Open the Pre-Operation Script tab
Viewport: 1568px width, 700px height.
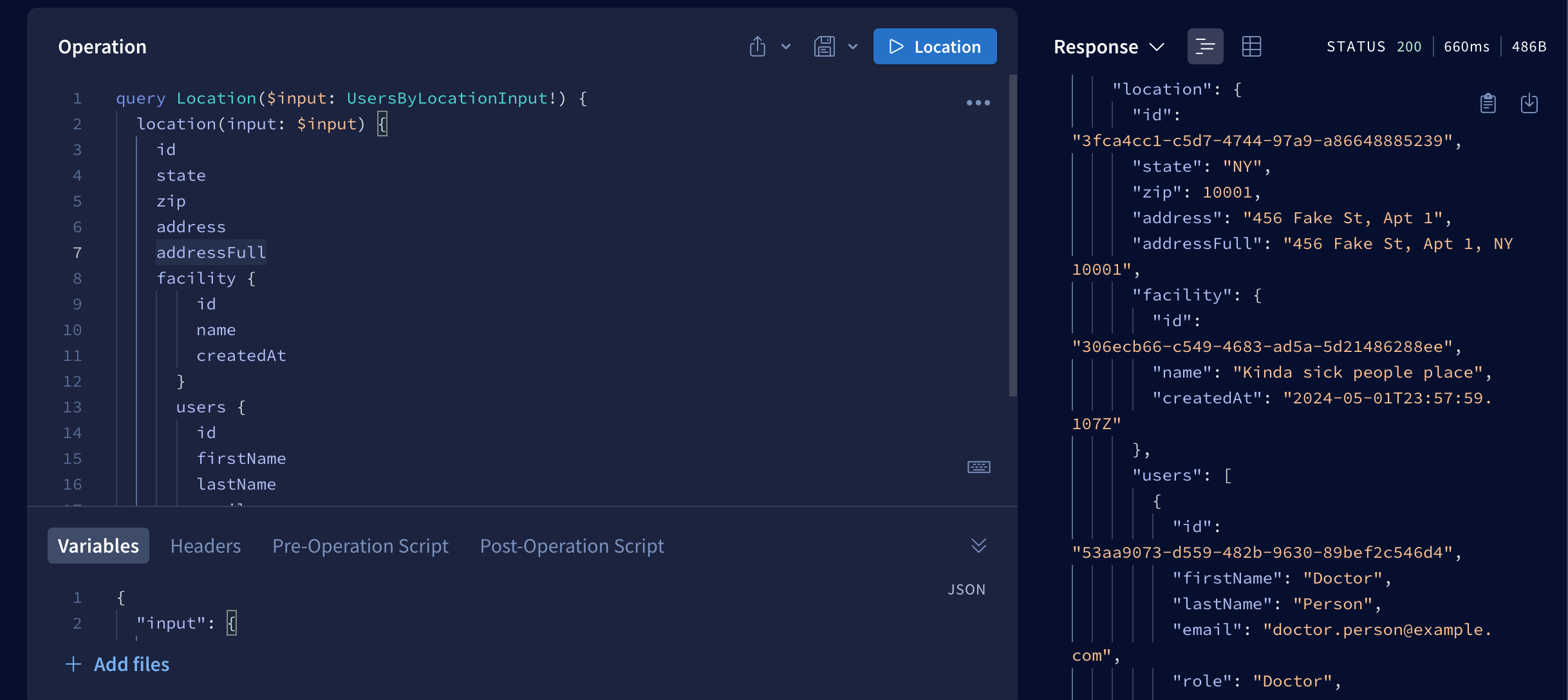point(360,546)
